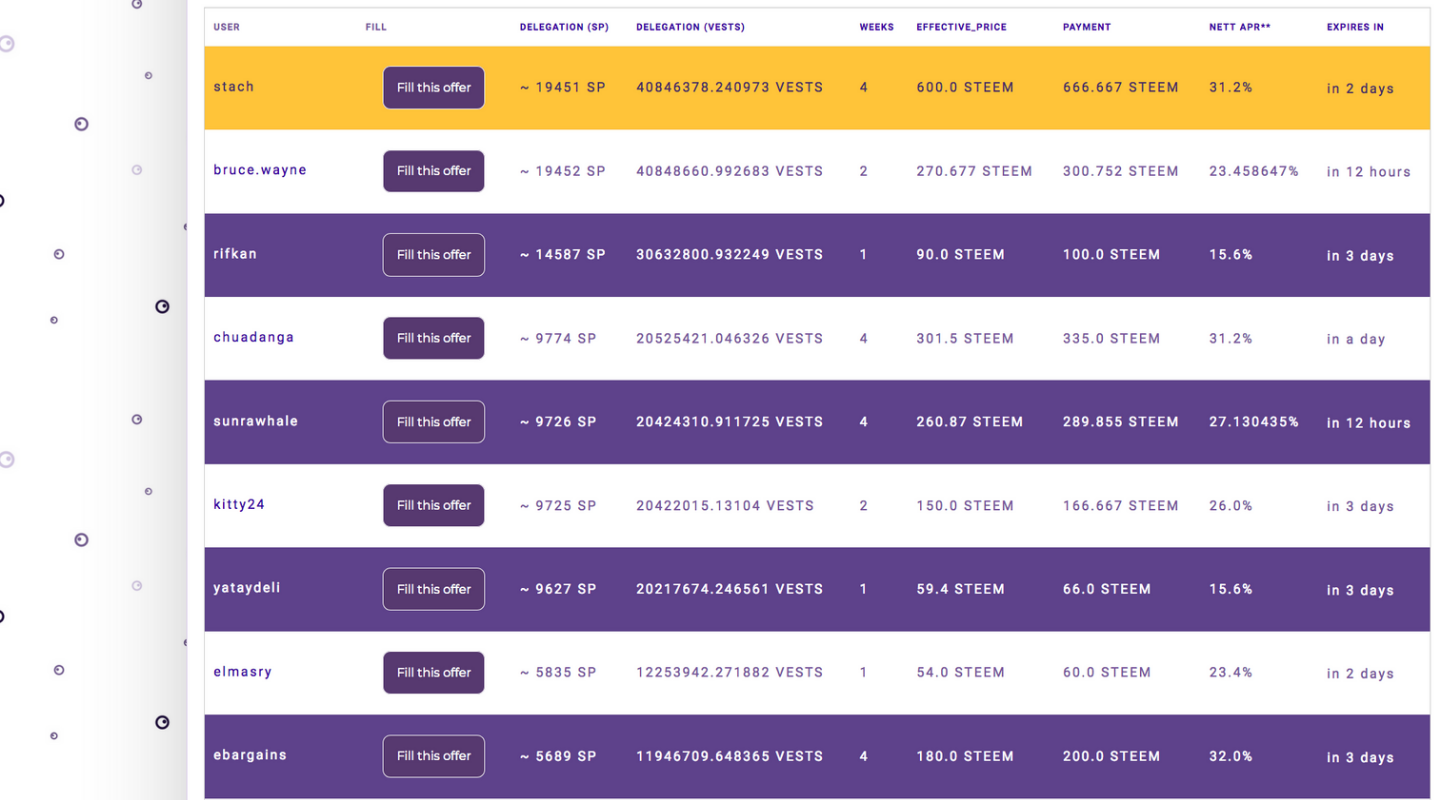Fill the delegation offer from yataydeli
The width and height of the screenshot is (1442, 800).
433,588
